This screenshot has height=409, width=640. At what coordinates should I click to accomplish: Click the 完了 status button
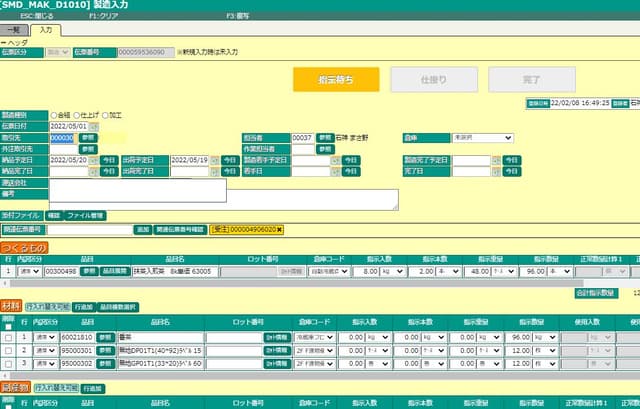pos(532,80)
